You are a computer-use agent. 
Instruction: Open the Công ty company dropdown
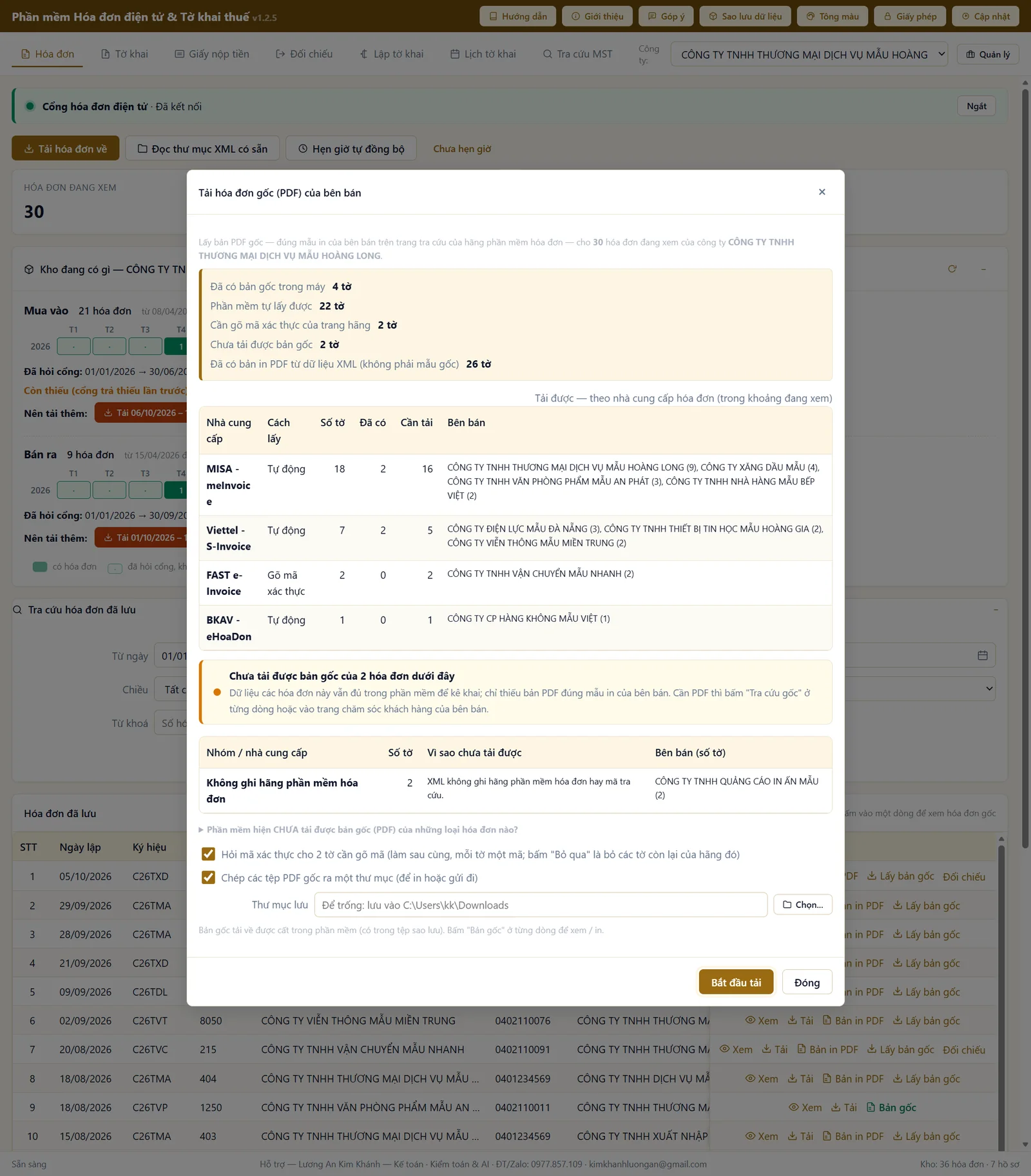(x=809, y=55)
